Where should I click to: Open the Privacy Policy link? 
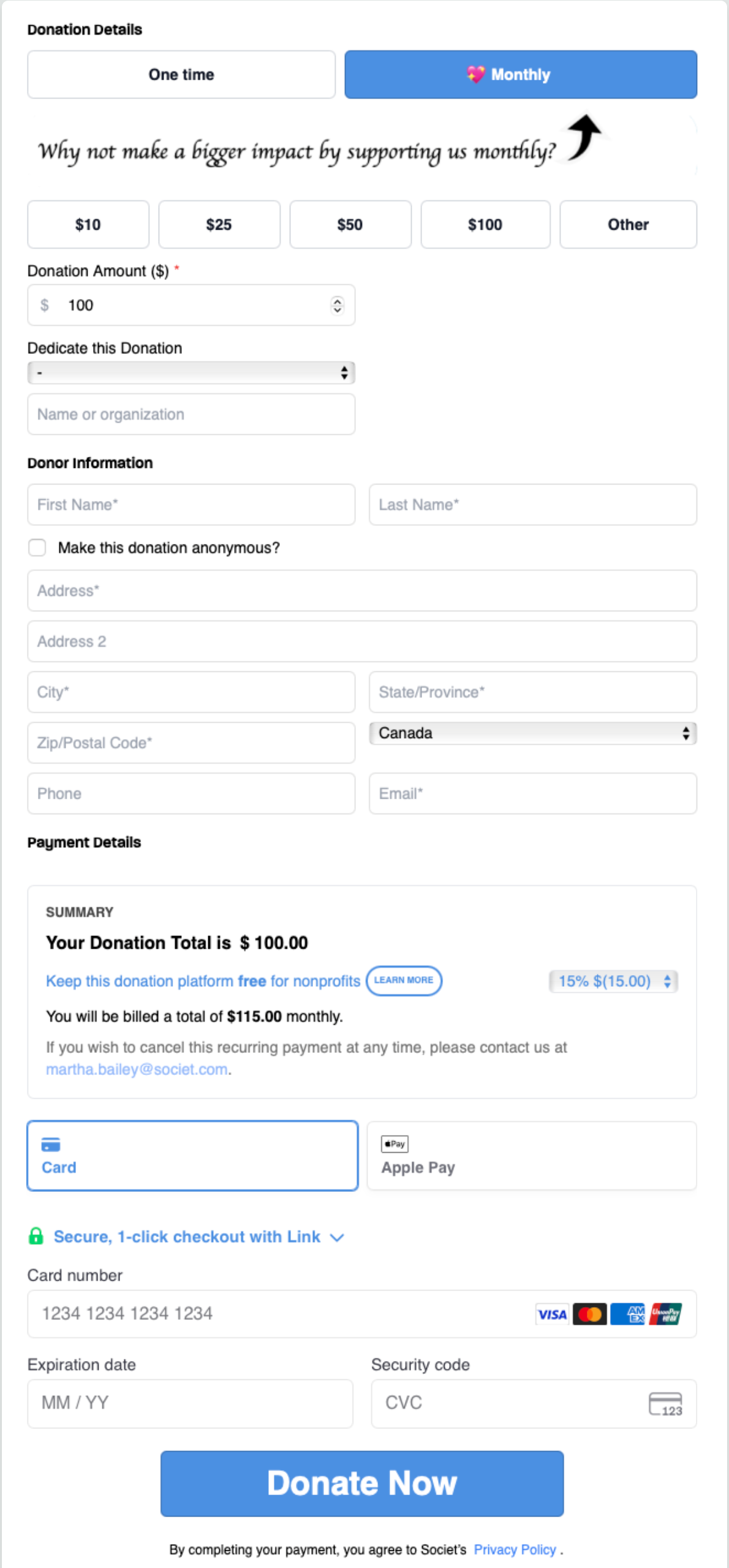tap(515, 1550)
